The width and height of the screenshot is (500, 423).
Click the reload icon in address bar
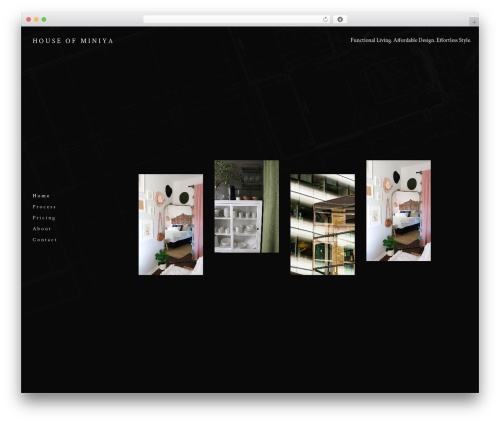click(325, 19)
